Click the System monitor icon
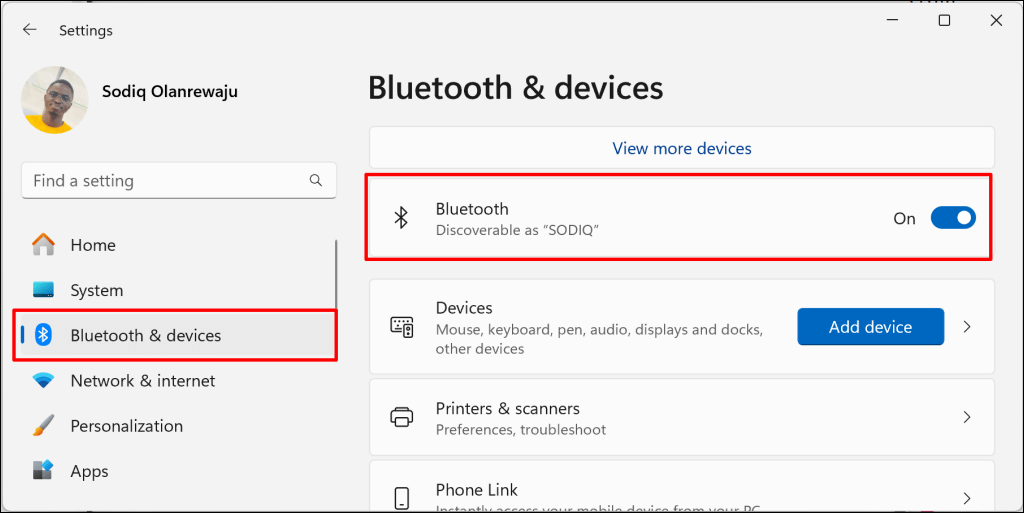 point(43,290)
